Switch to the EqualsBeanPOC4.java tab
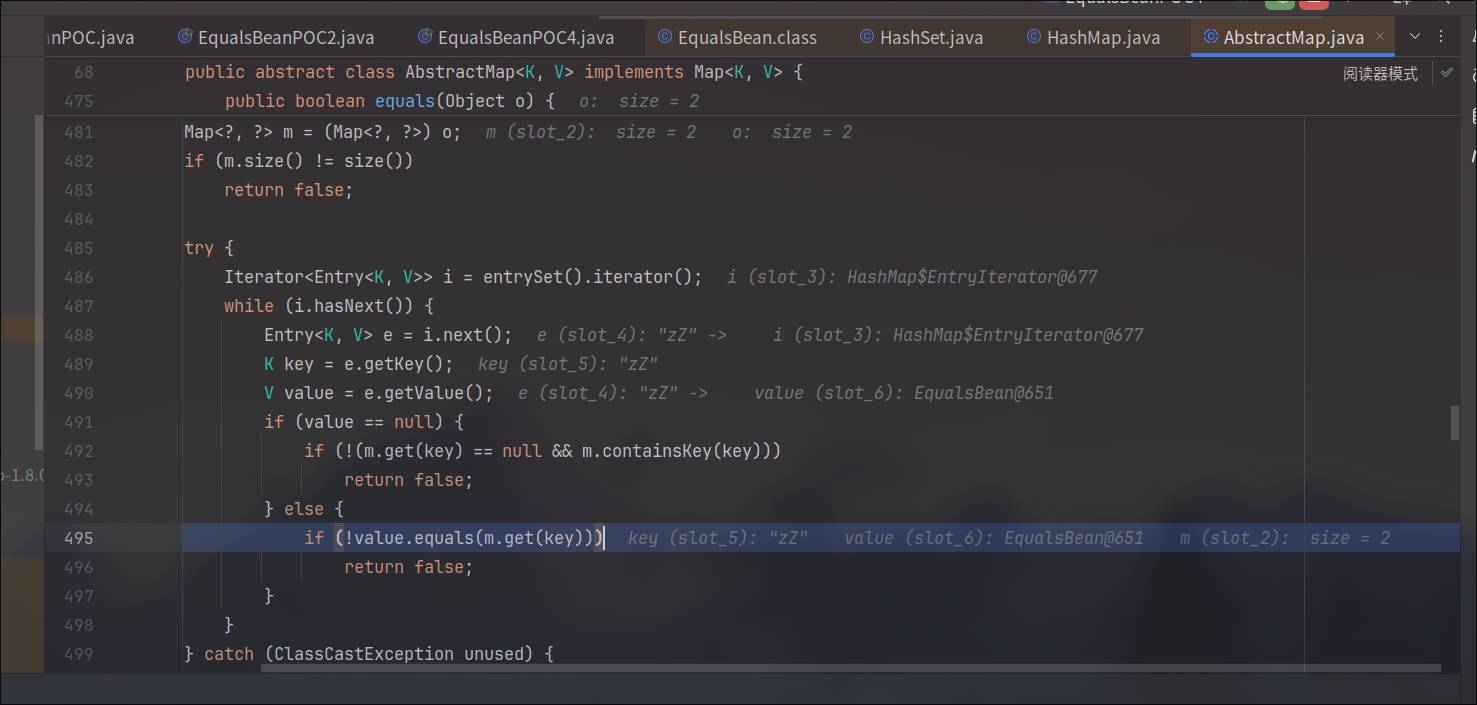 (526, 38)
